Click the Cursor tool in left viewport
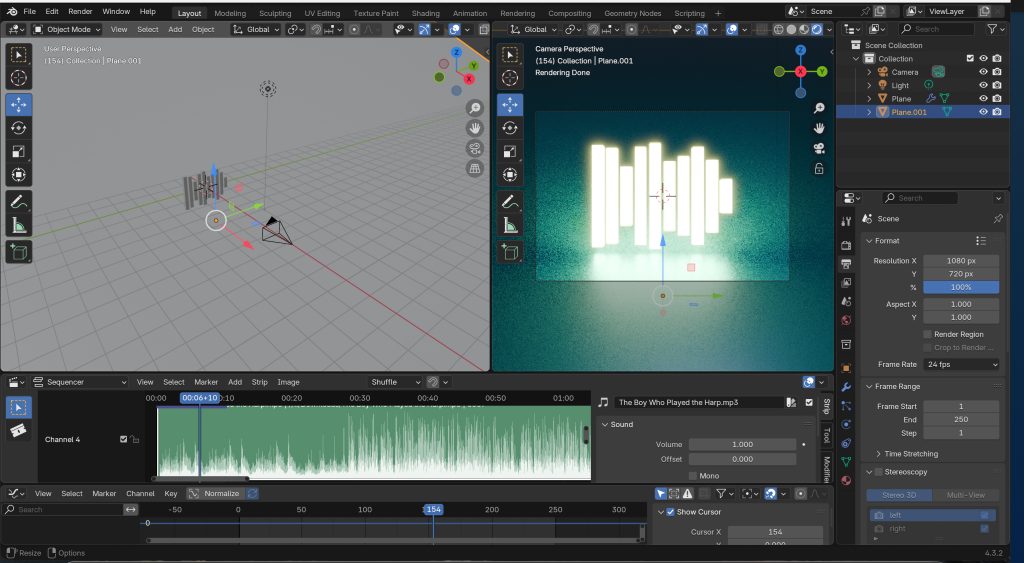 (19, 77)
